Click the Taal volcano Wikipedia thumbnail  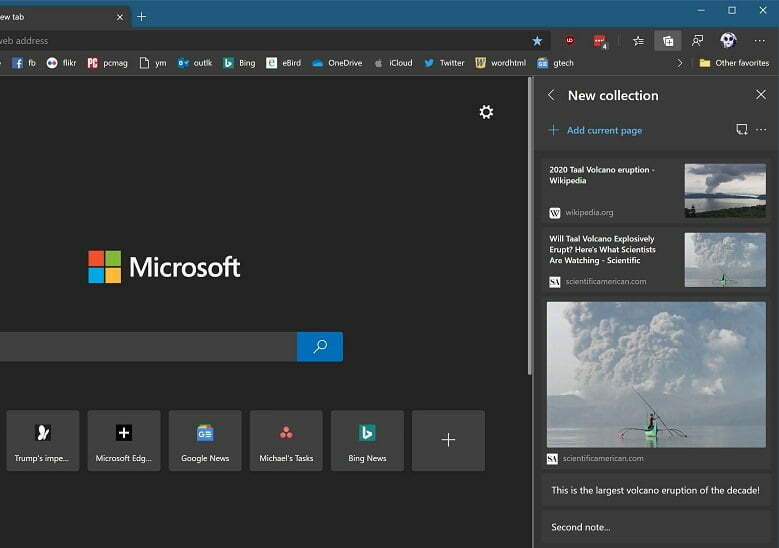click(725, 191)
